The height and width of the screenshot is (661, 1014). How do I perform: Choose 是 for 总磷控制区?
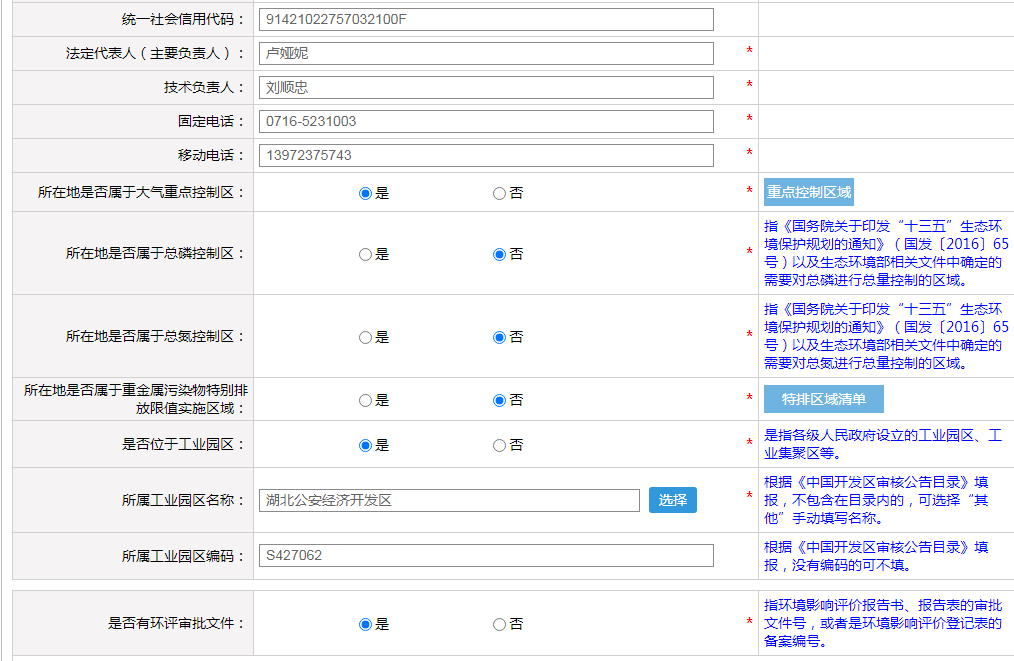[x=365, y=254]
